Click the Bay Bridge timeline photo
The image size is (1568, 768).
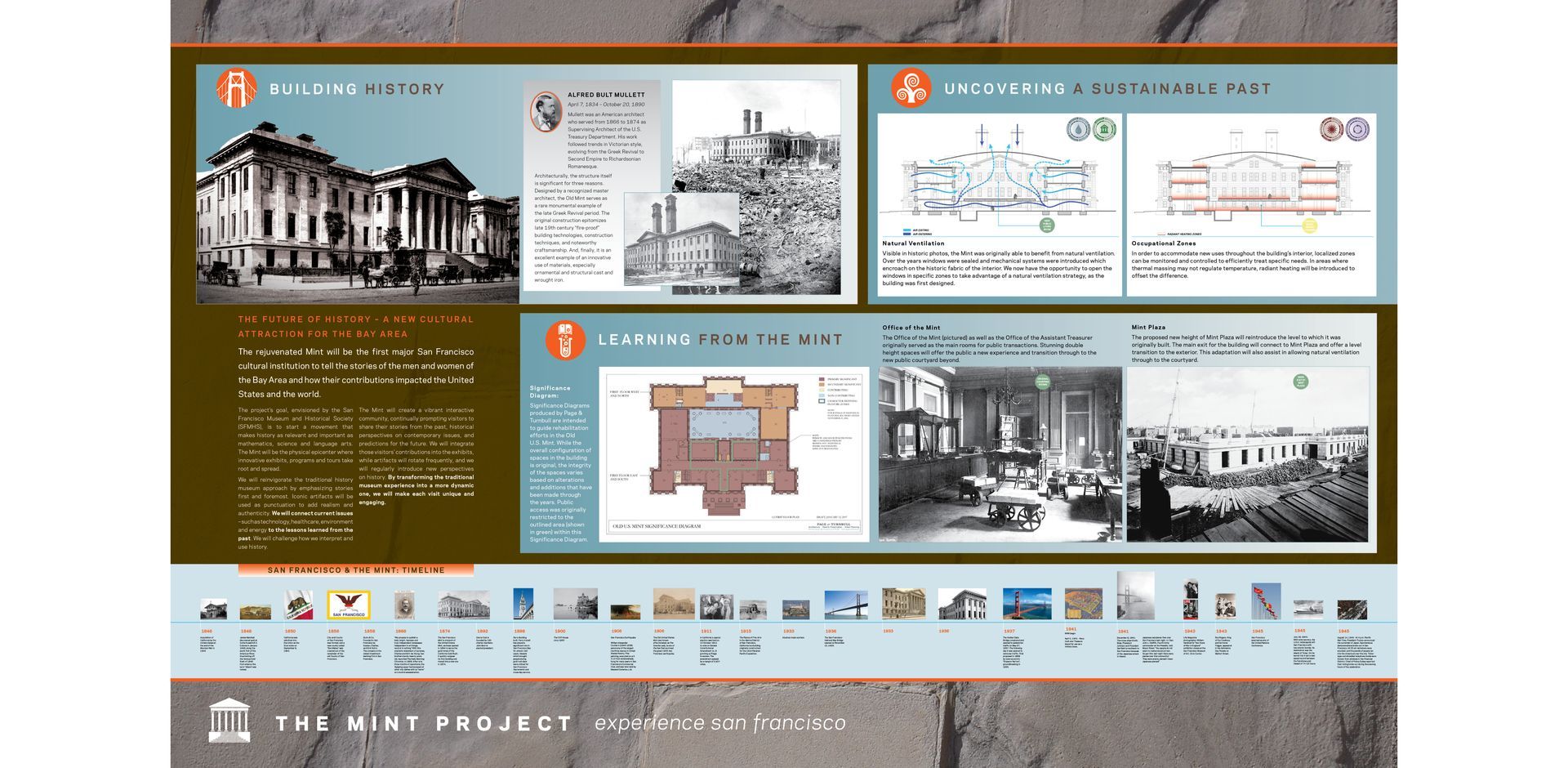click(846, 605)
